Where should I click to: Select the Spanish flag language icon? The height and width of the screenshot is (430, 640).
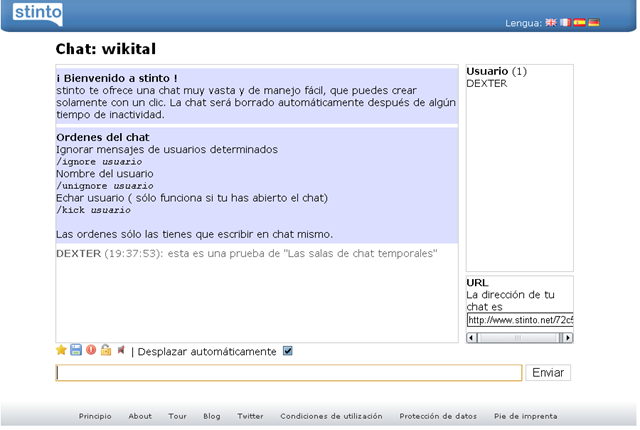click(x=580, y=22)
